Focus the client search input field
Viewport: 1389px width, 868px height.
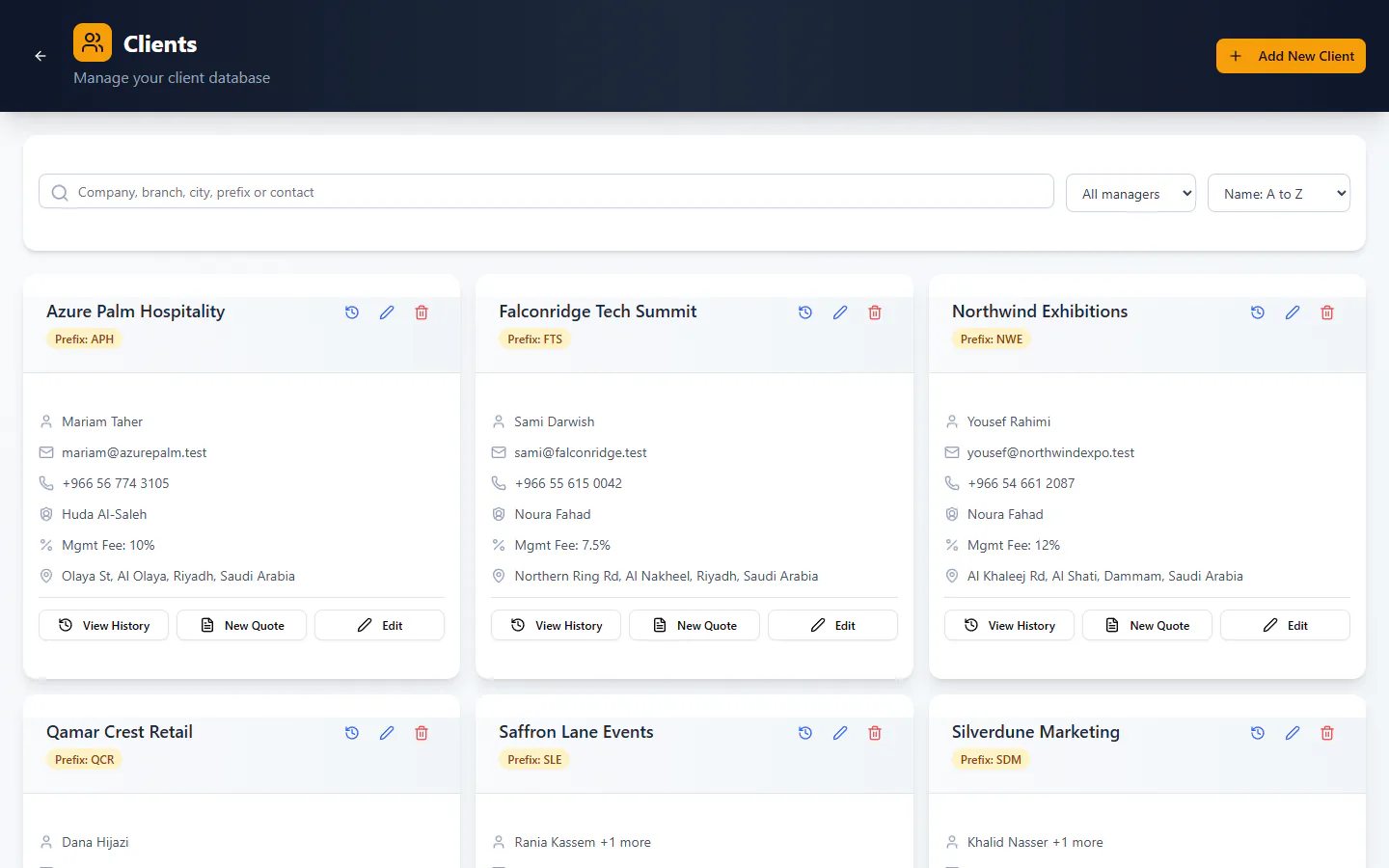[546, 191]
